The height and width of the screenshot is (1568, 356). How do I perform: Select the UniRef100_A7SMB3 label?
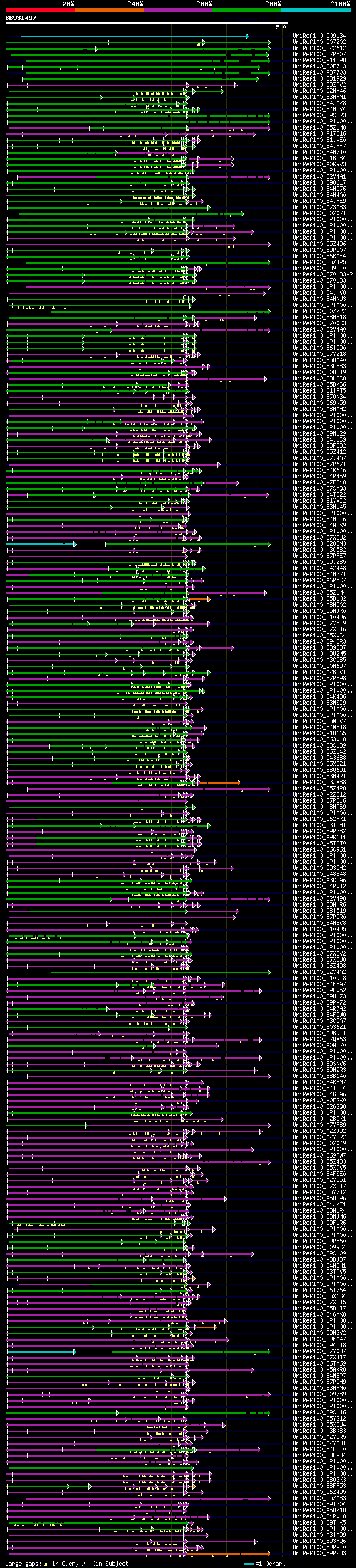pyautogui.click(x=319, y=207)
